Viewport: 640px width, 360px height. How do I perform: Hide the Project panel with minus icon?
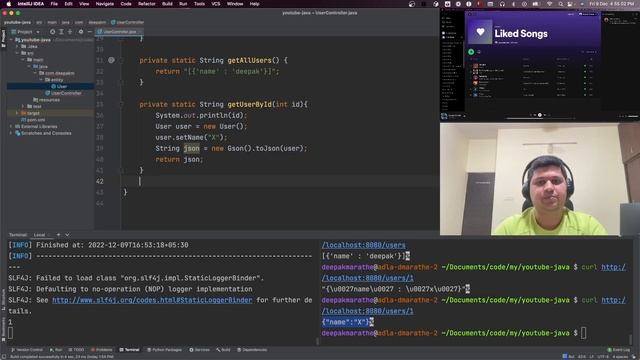pos(89,31)
